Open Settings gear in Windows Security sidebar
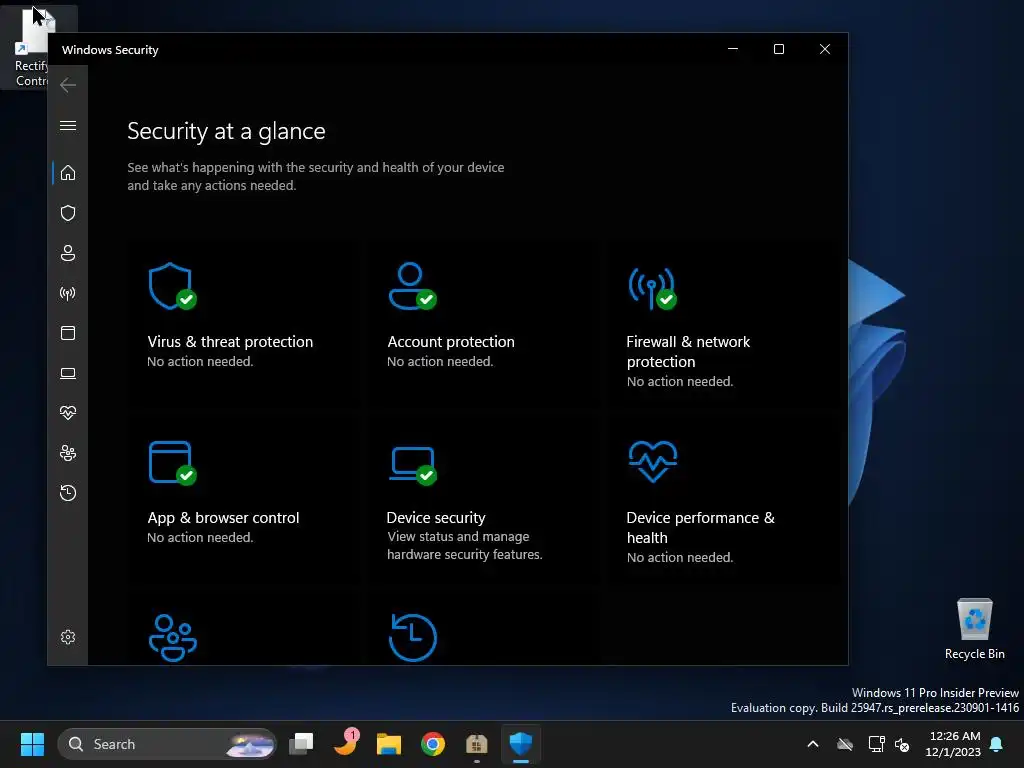Image resolution: width=1024 pixels, height=768 pixels. pyautogui.click(x=68, y=637)
